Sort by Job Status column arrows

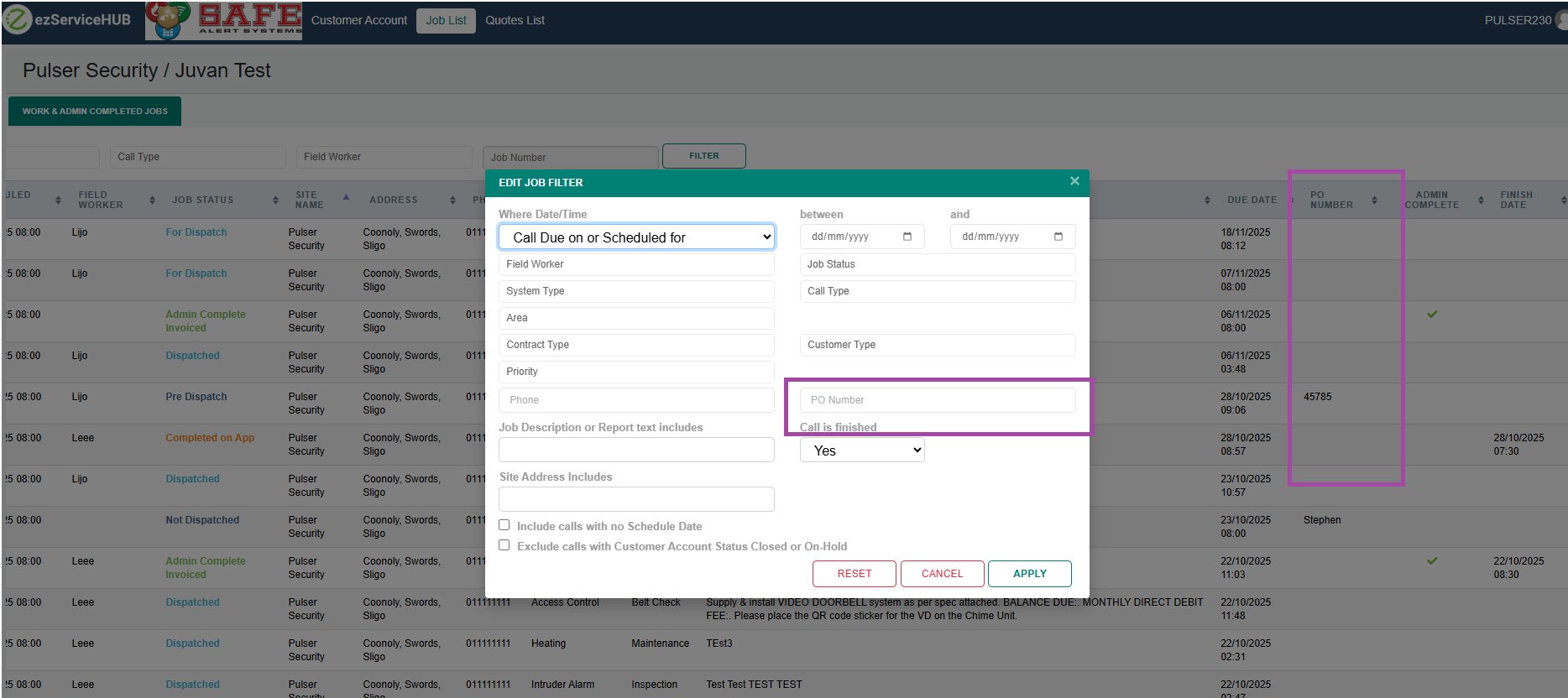[275, 201]
